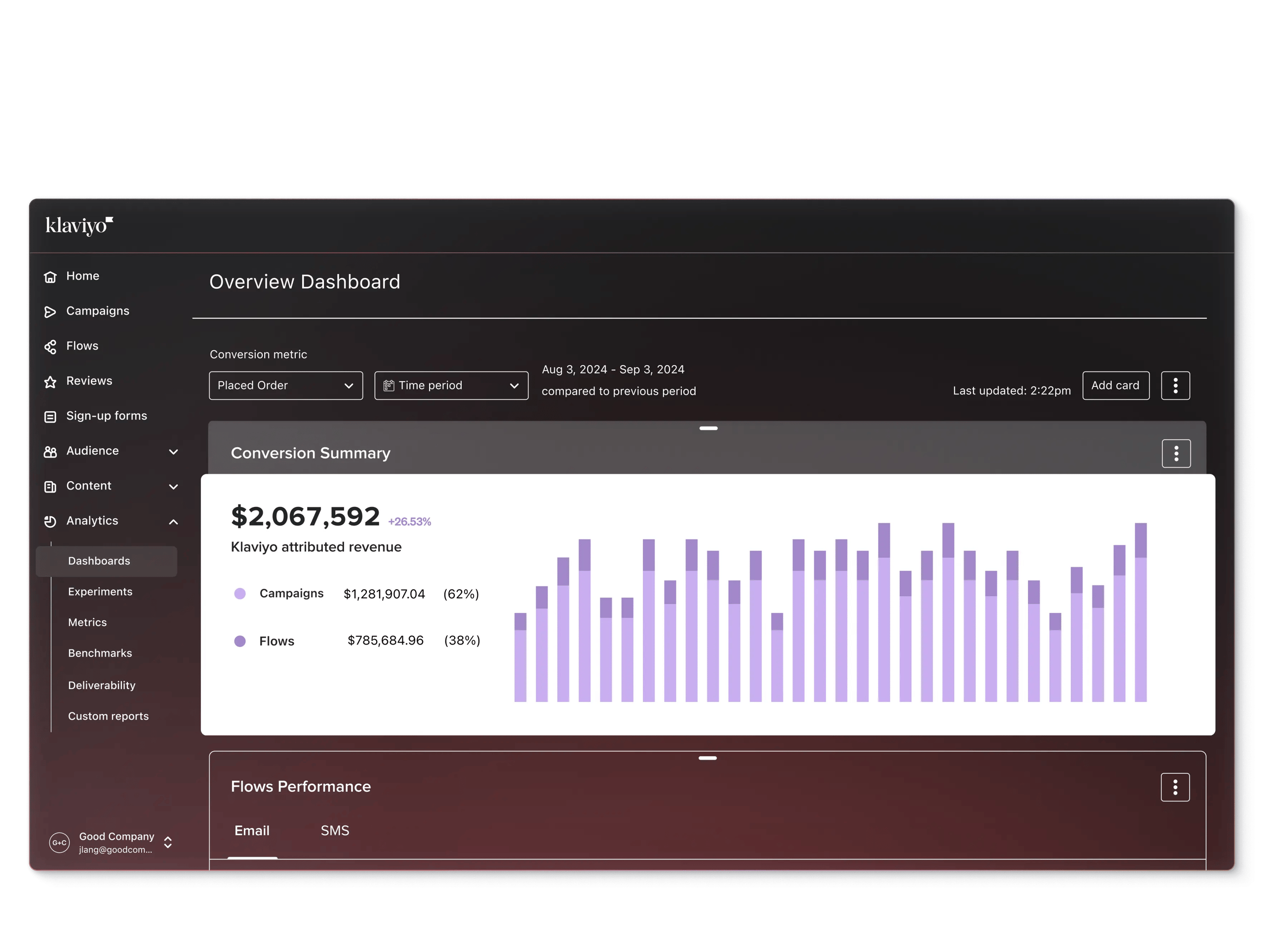
Task: Click the G+C account avatar
Action: 59,842
